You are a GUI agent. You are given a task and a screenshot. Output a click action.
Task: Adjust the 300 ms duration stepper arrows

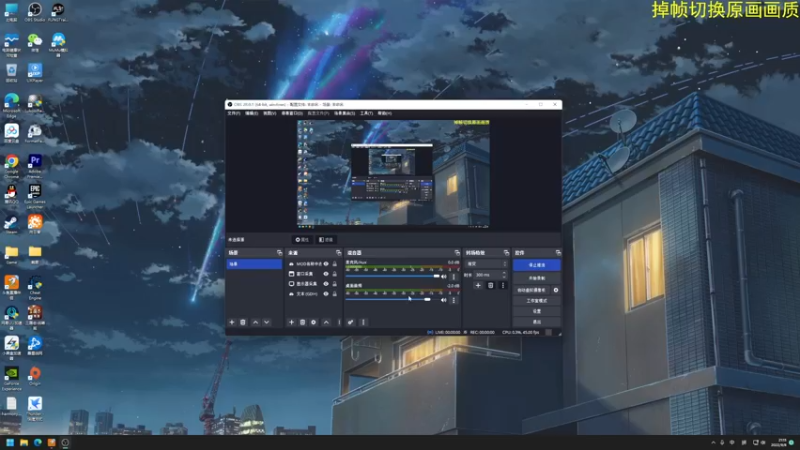[504, 275]
